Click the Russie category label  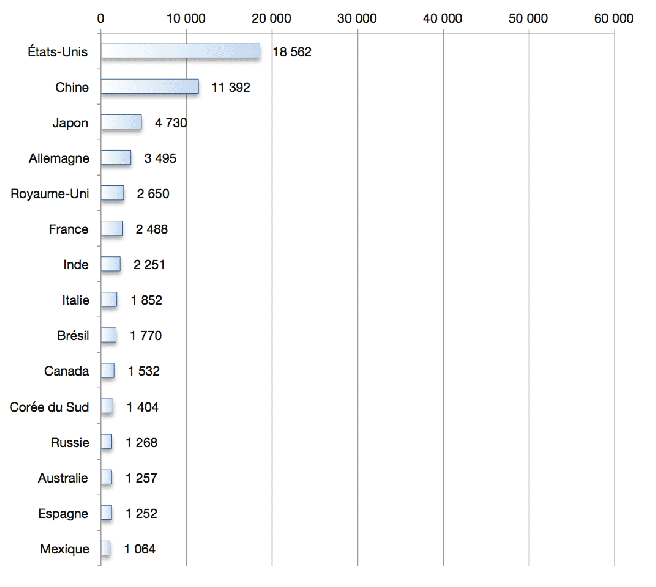point(70,442)
